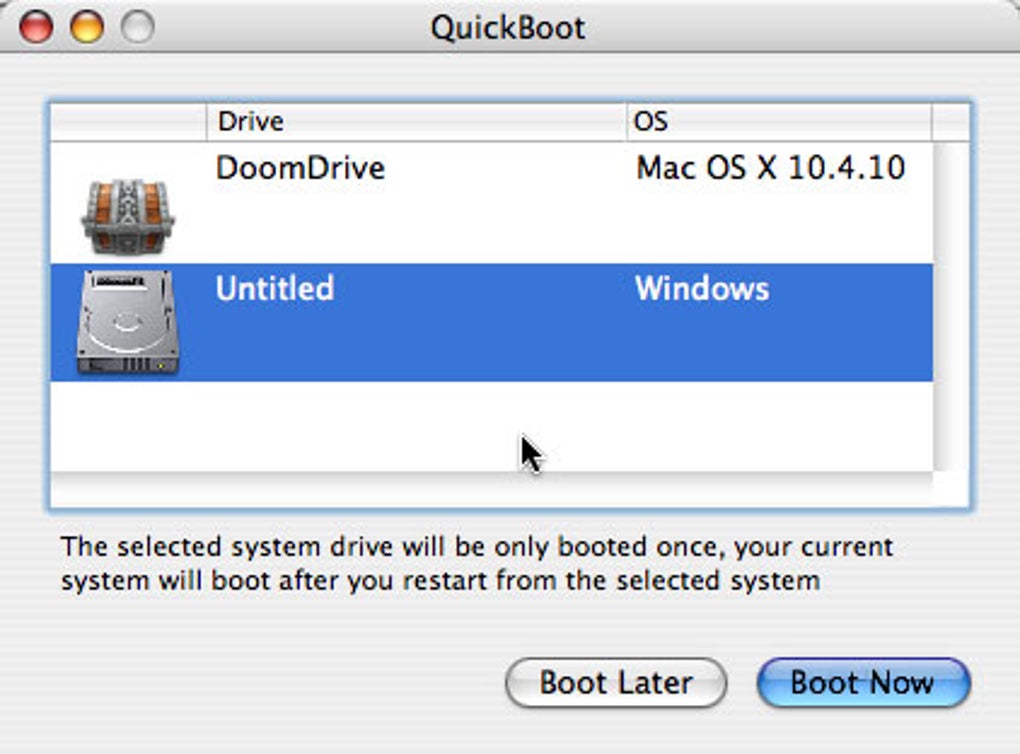The height and width of the screenshot is (754, 1020).
Task: Click the gray zoom window button
Action: click(137, 27)
